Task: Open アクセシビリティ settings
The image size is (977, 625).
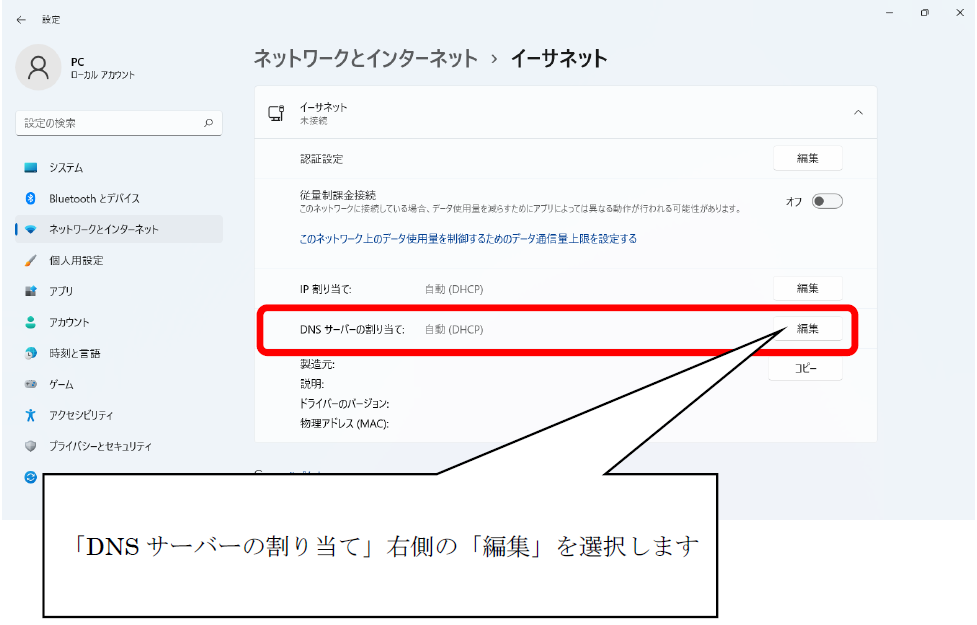Action: click(81, 415)
